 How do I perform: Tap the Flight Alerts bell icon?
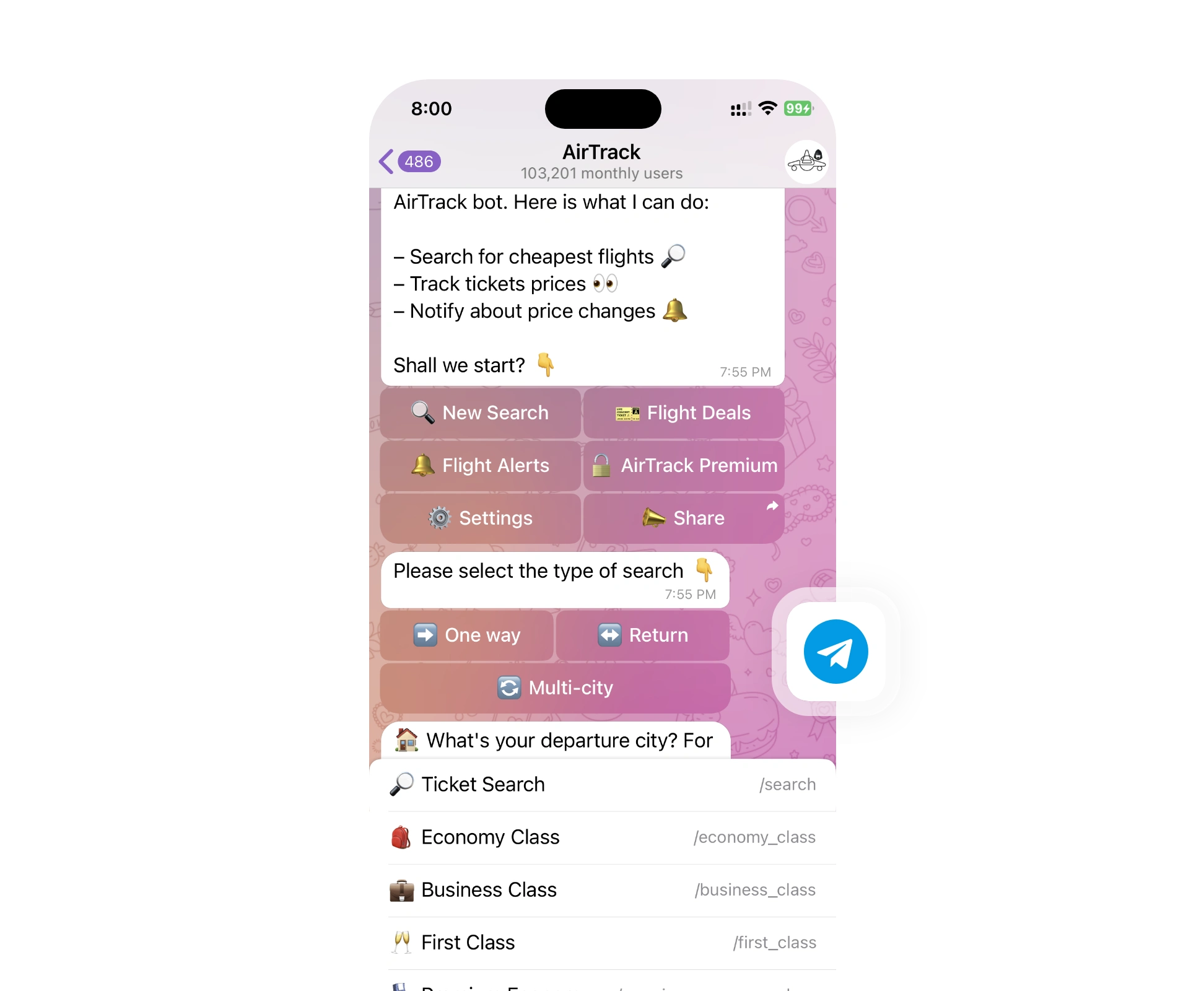pyautogui.click(x=422, y=465)
